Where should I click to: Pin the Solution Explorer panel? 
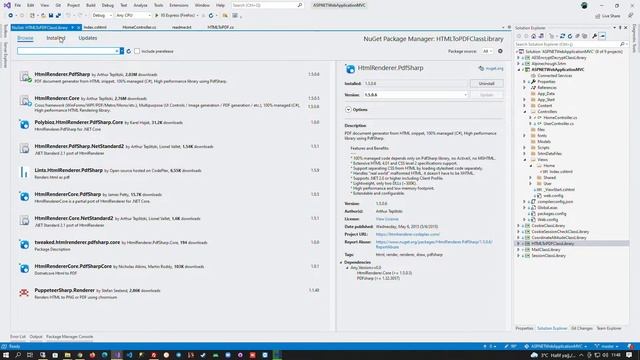pos(620,28)
